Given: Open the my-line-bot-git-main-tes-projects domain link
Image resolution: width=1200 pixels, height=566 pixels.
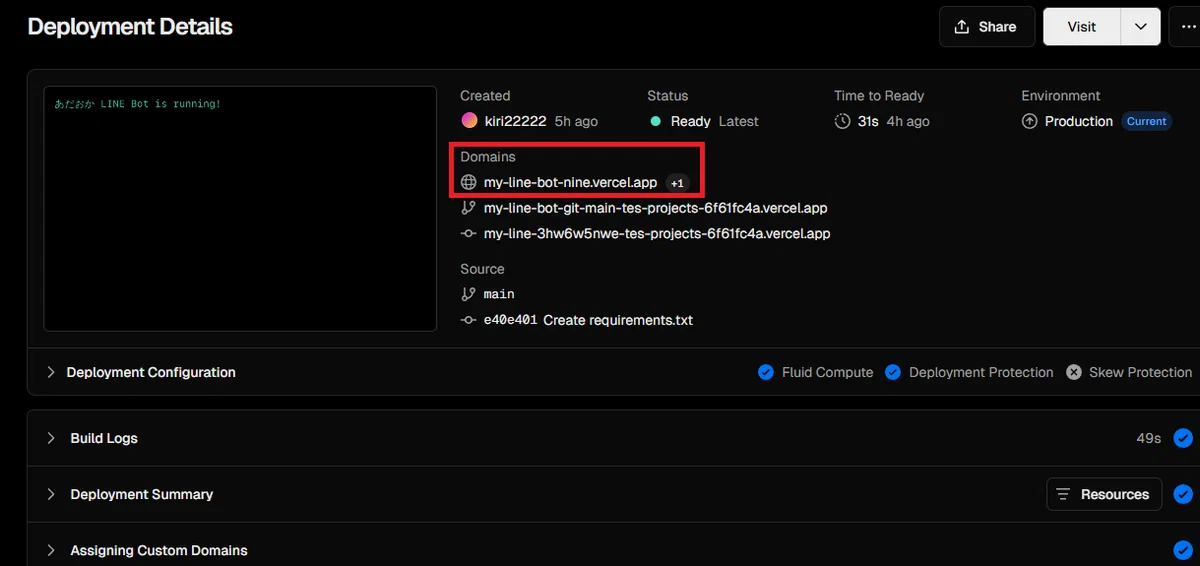Looking at the screenshot, I should tap(655, 209).
